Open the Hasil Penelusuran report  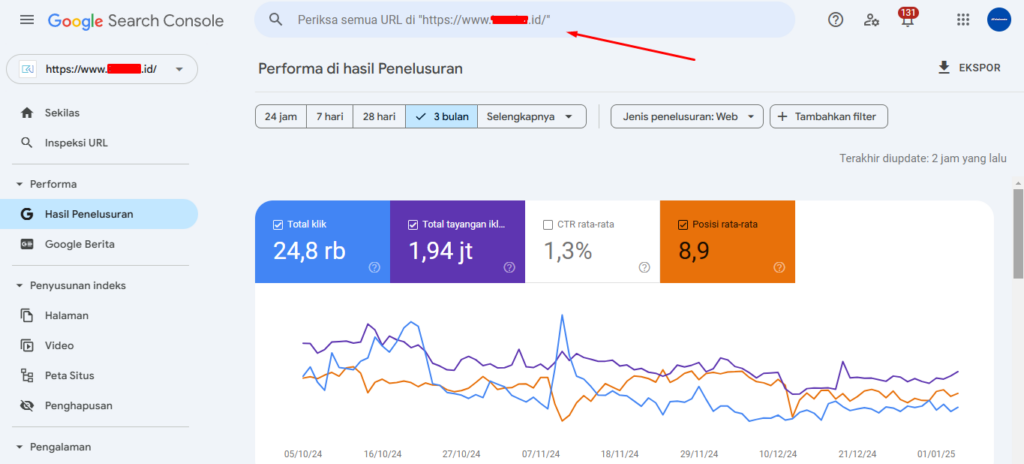(99, 214)
